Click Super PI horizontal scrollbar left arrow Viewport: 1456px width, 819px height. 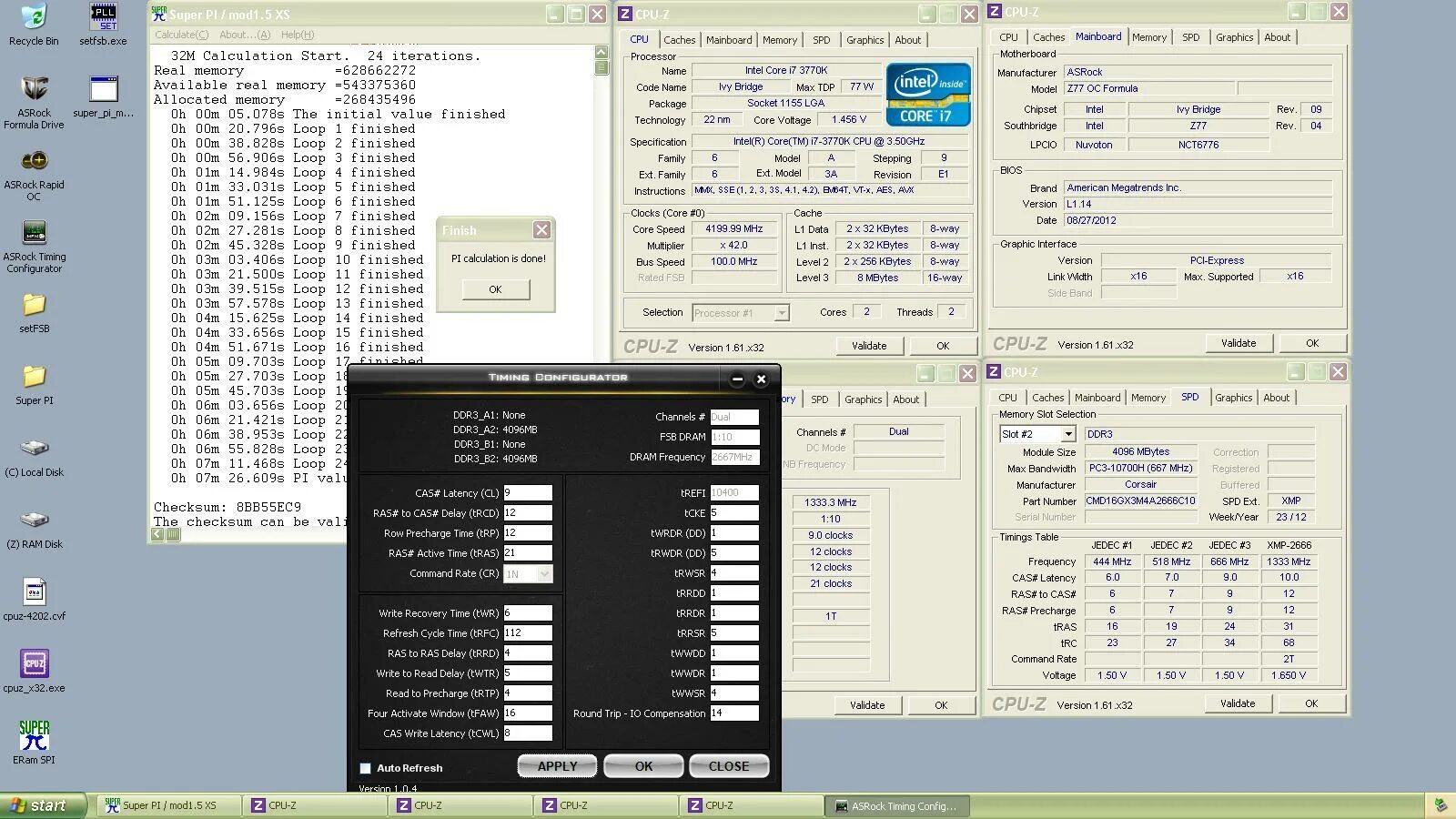coord(158,534)
